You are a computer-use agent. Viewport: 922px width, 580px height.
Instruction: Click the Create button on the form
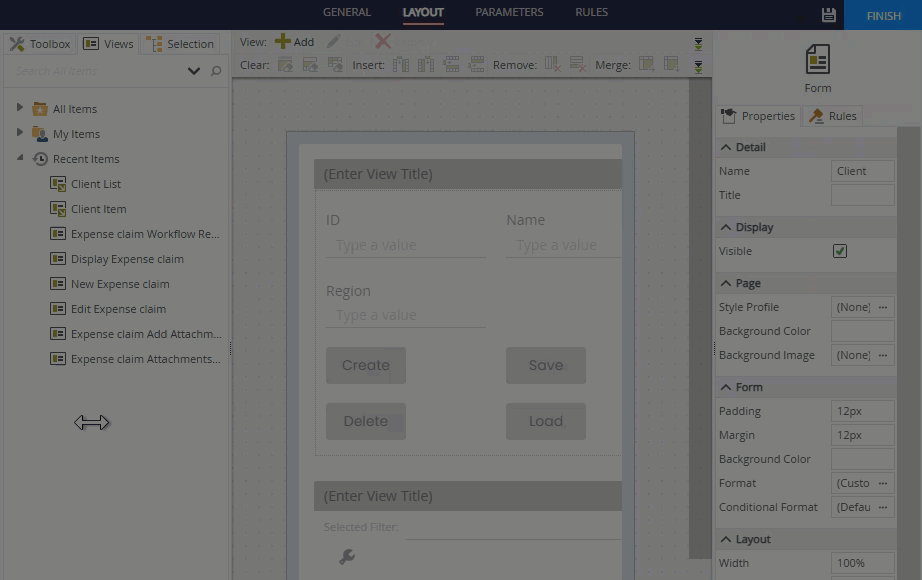point(366,365)
